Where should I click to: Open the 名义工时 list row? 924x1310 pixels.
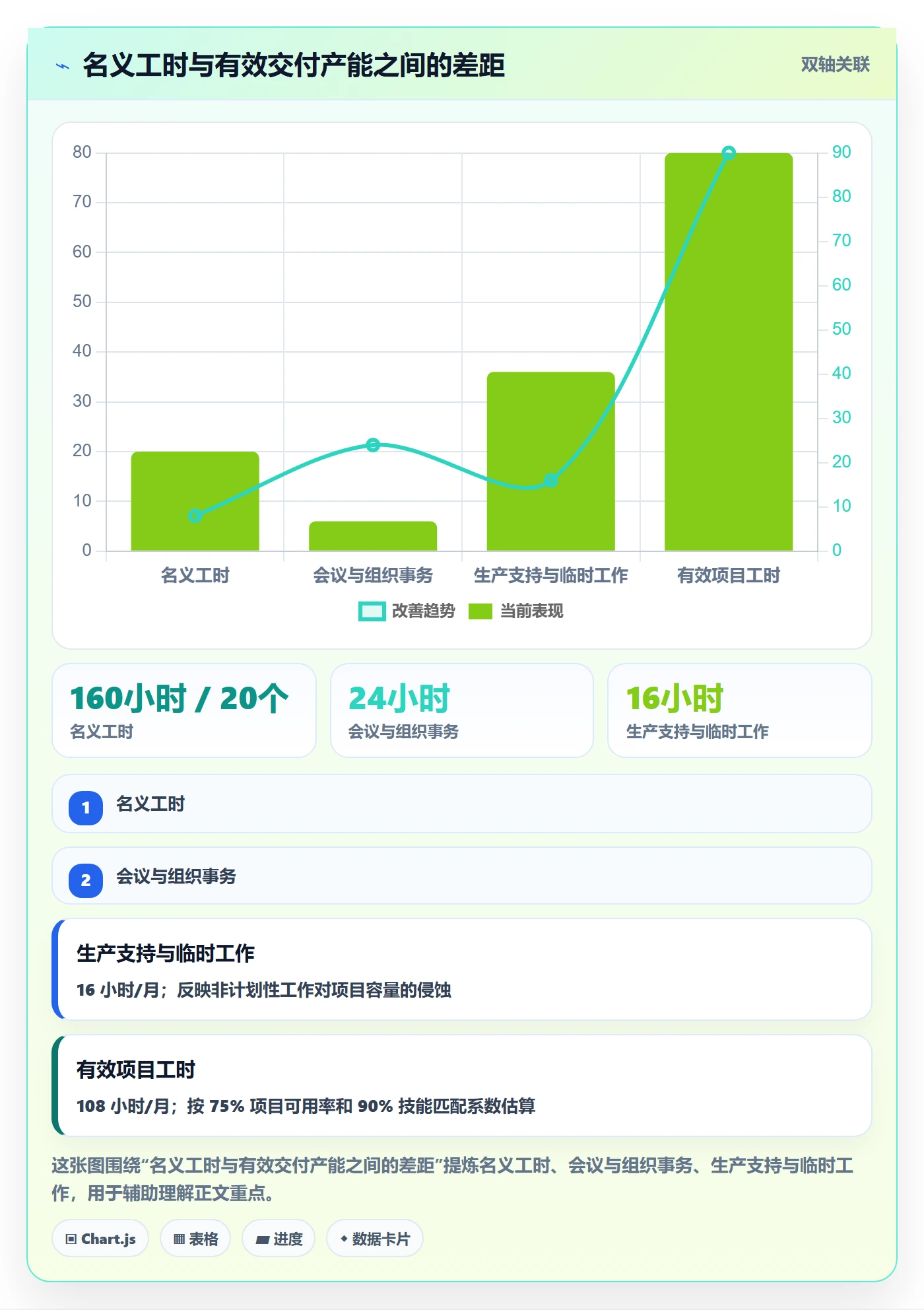[462, 804]
